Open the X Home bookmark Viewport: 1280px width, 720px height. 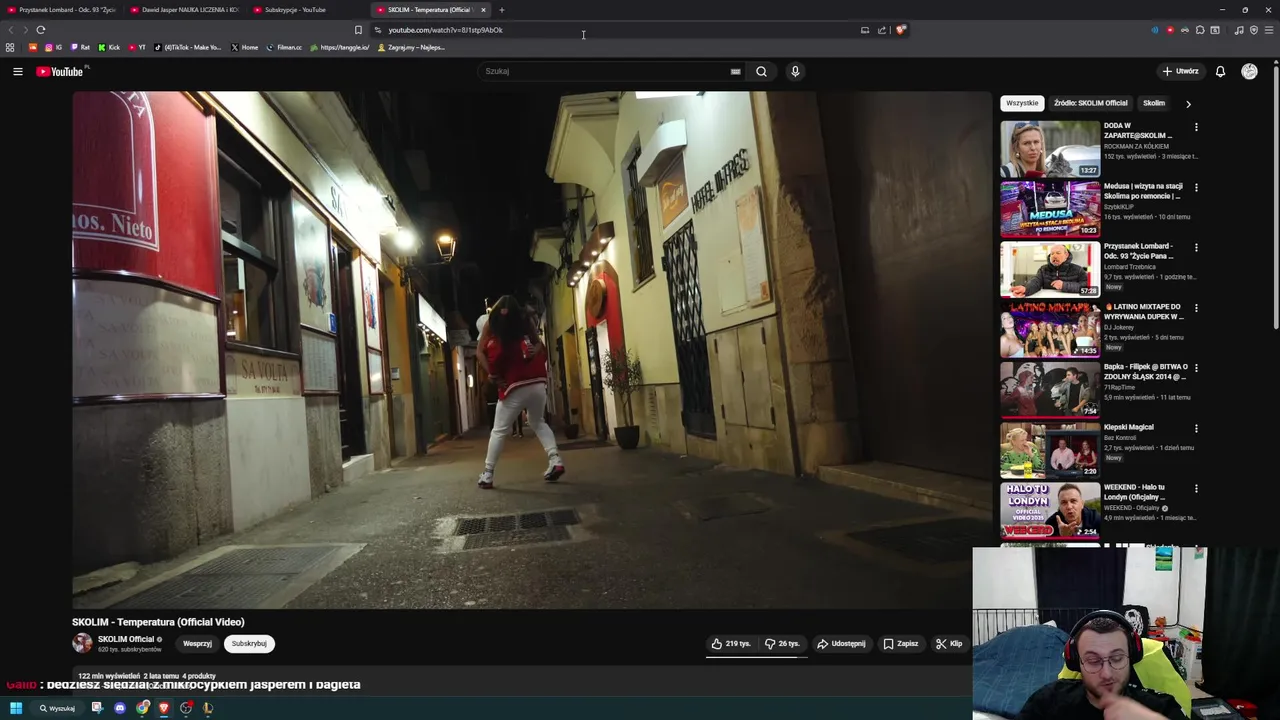tap(244, 47)
